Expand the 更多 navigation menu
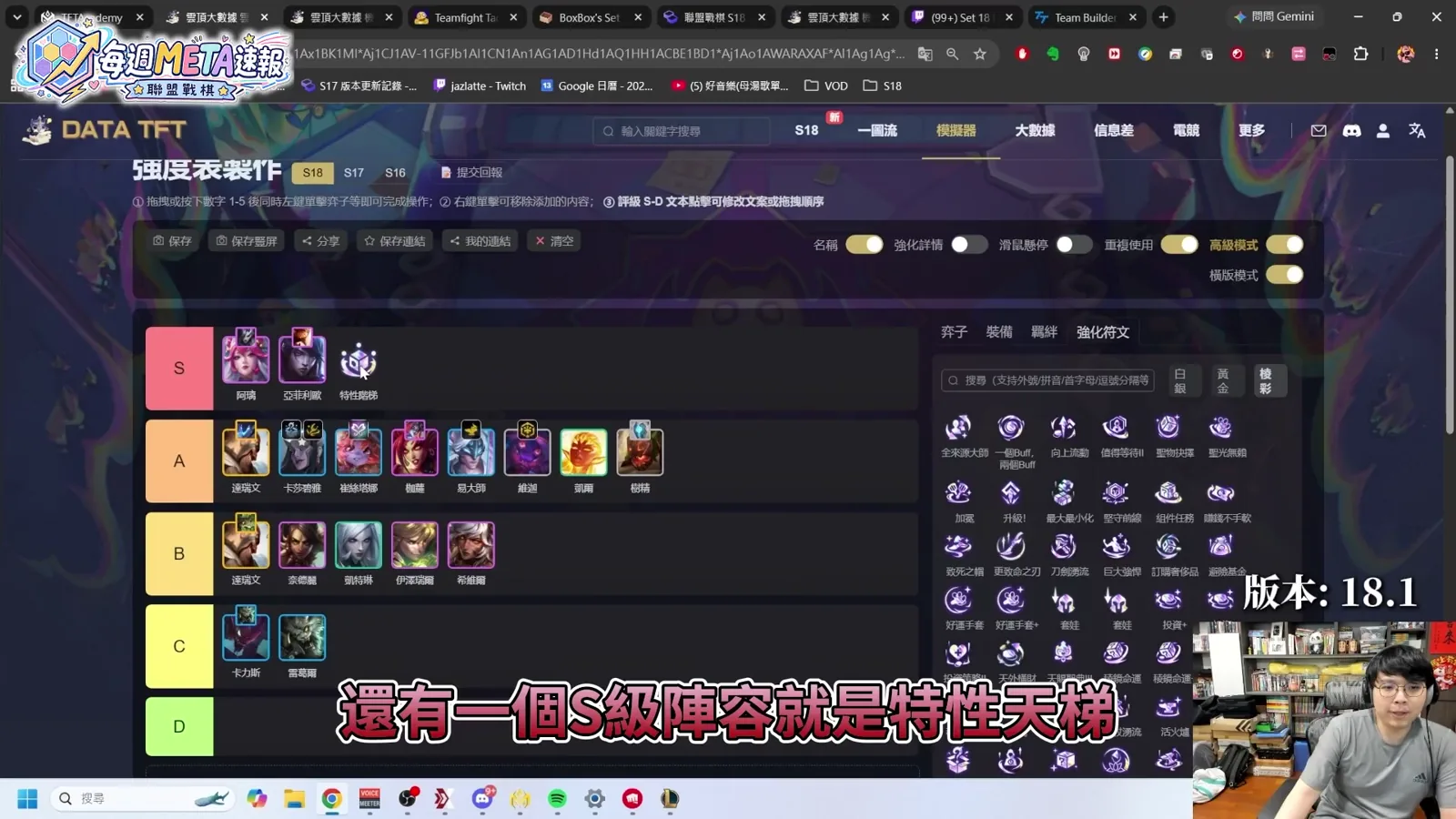 (1251, 131)
